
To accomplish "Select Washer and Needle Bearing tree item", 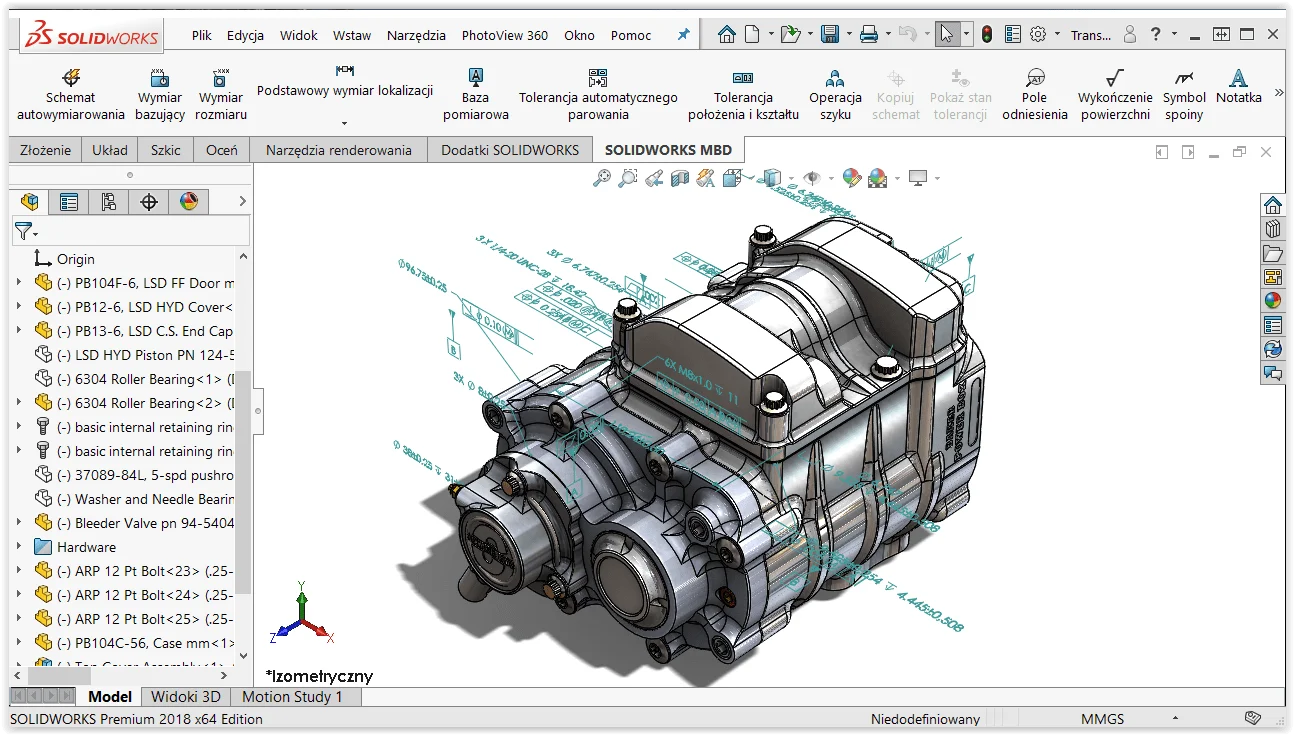I will (134, 499).
